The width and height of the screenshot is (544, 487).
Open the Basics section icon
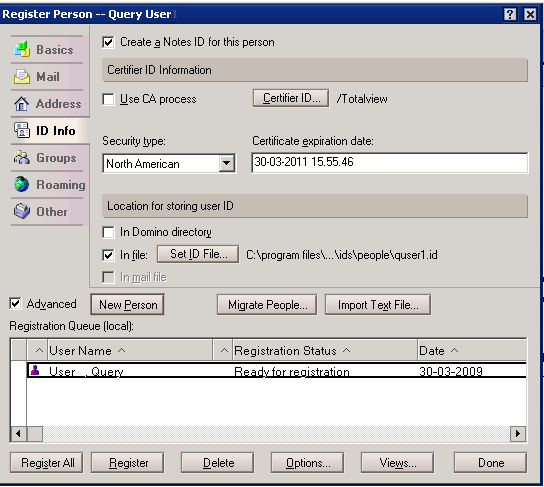tap(22, 49)
